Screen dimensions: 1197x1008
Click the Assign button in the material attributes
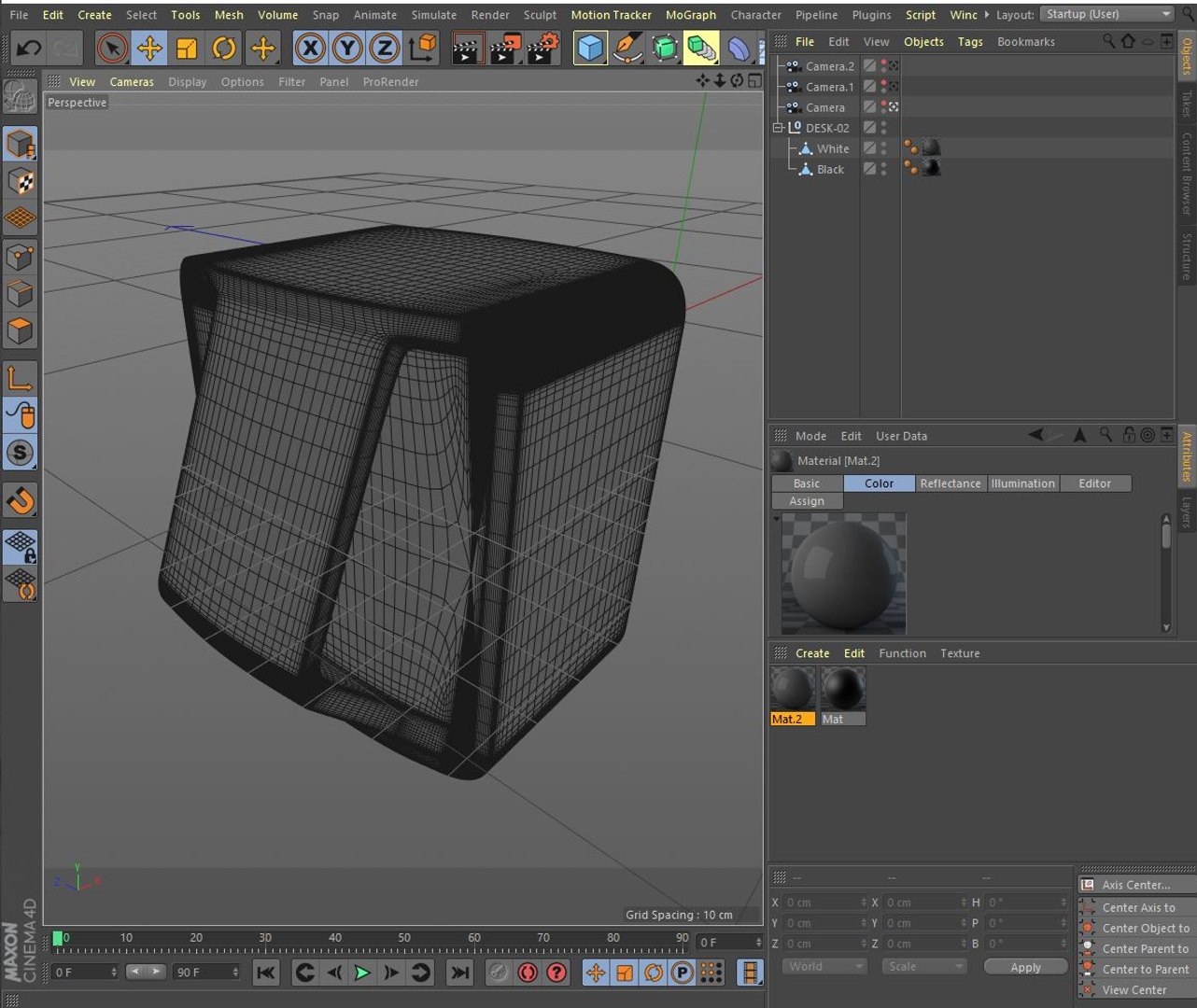click(807, 501)
